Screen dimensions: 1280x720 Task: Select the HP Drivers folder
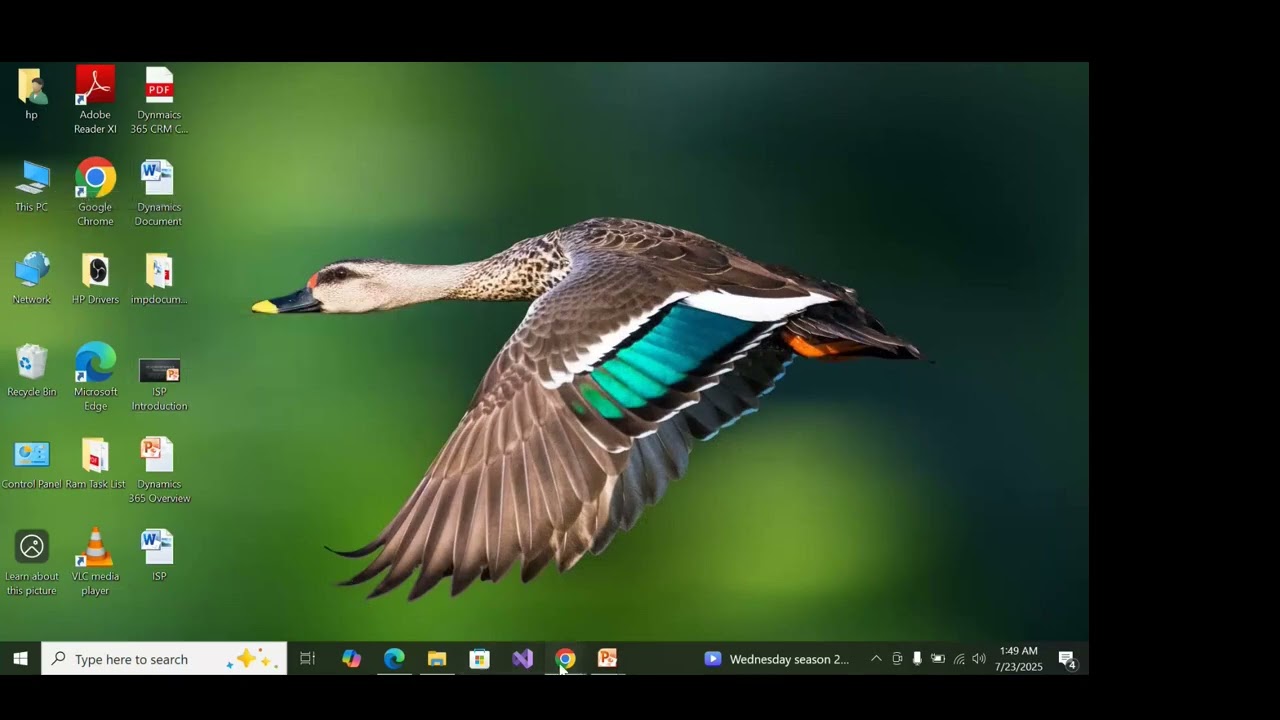[x=95, y=278]
